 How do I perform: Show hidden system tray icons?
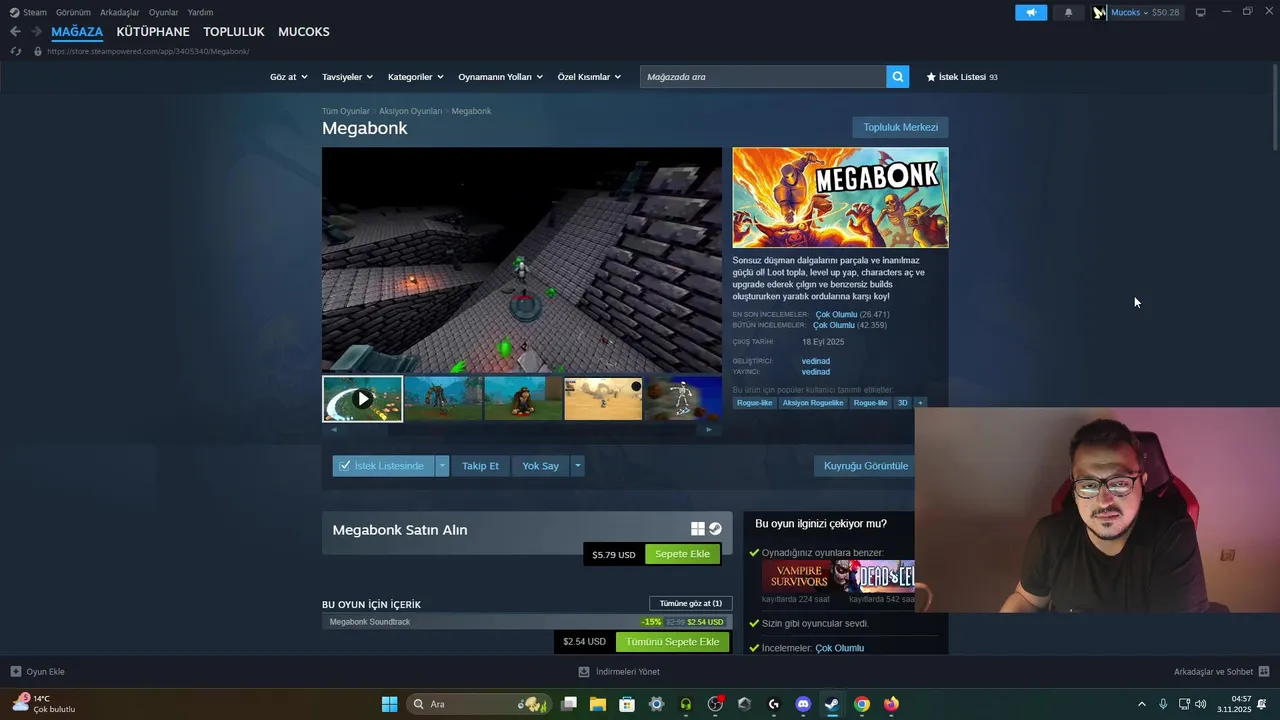1141,704
